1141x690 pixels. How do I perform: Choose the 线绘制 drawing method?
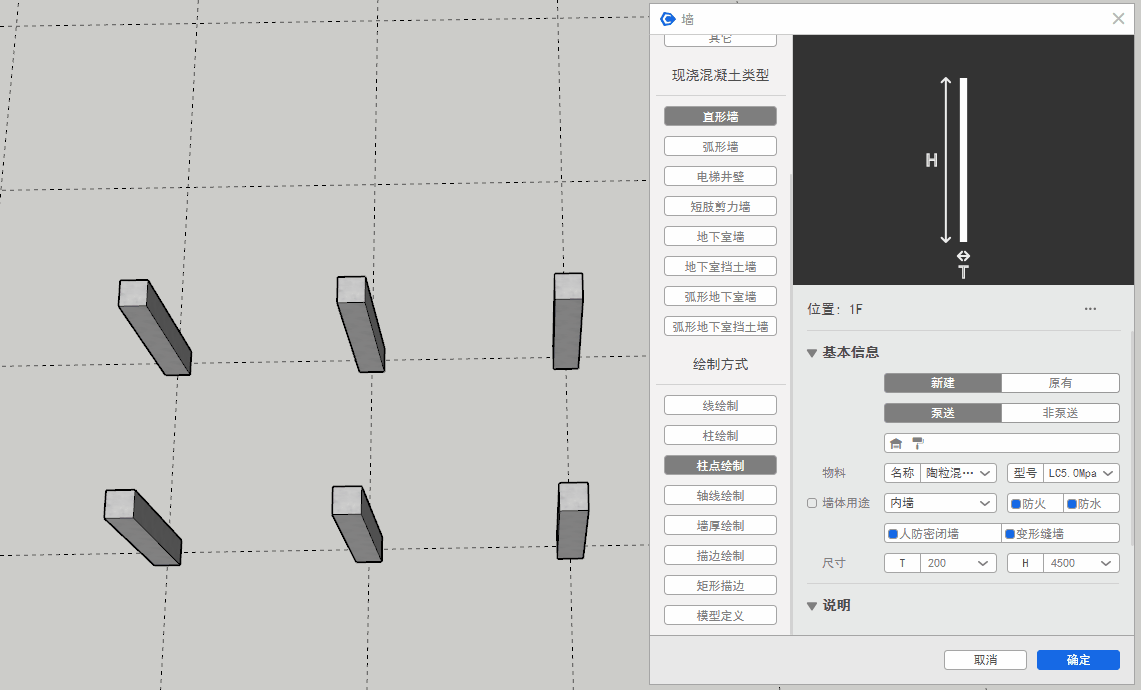(x=720, y=405)
